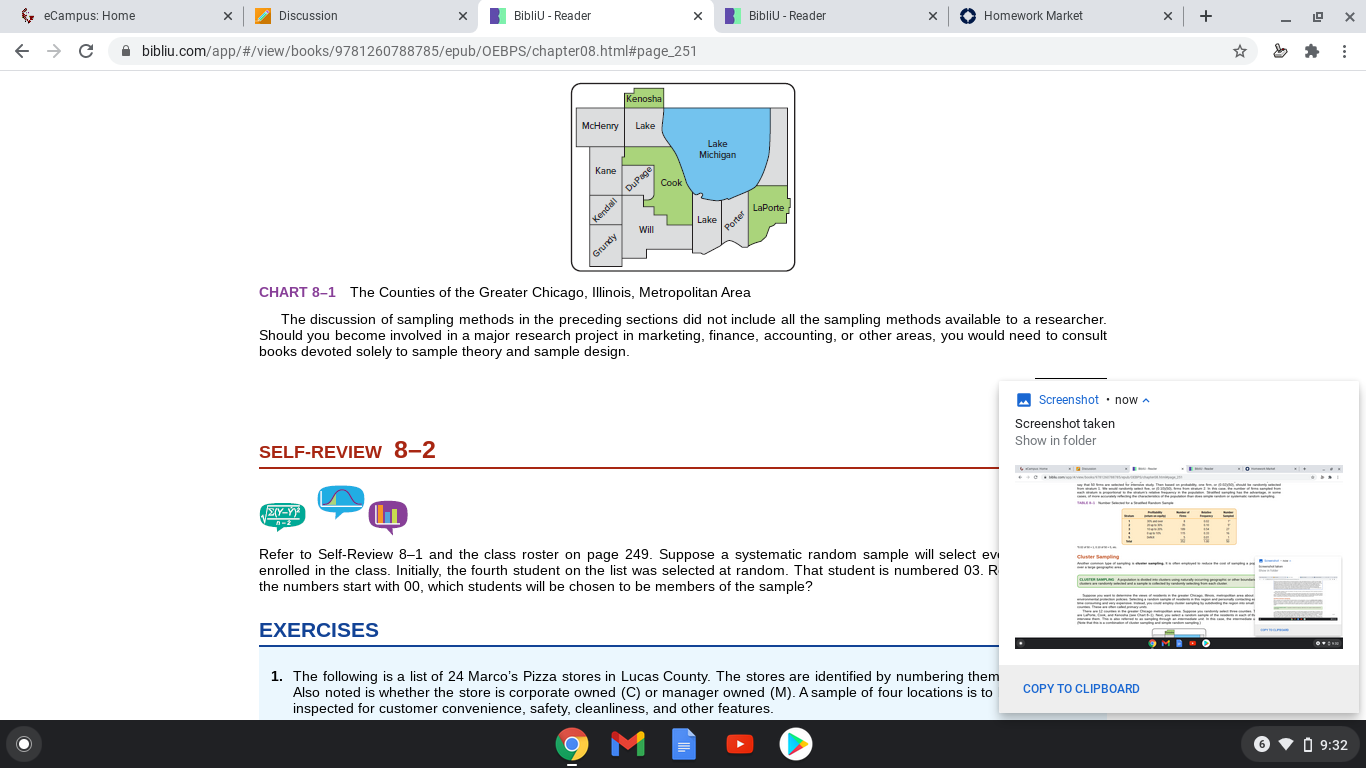The width and height of the screenshot is (1366, 768).
Task: Click the Chrome icon on the shelf
Action: [572, 744]
